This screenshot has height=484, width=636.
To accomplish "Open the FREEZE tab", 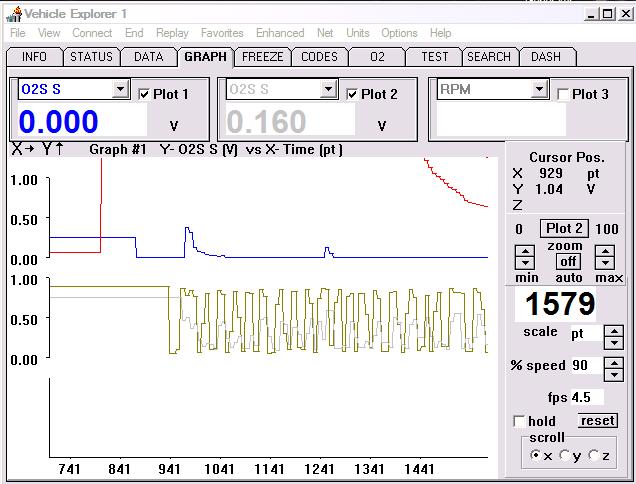I will tap(263, 57).
